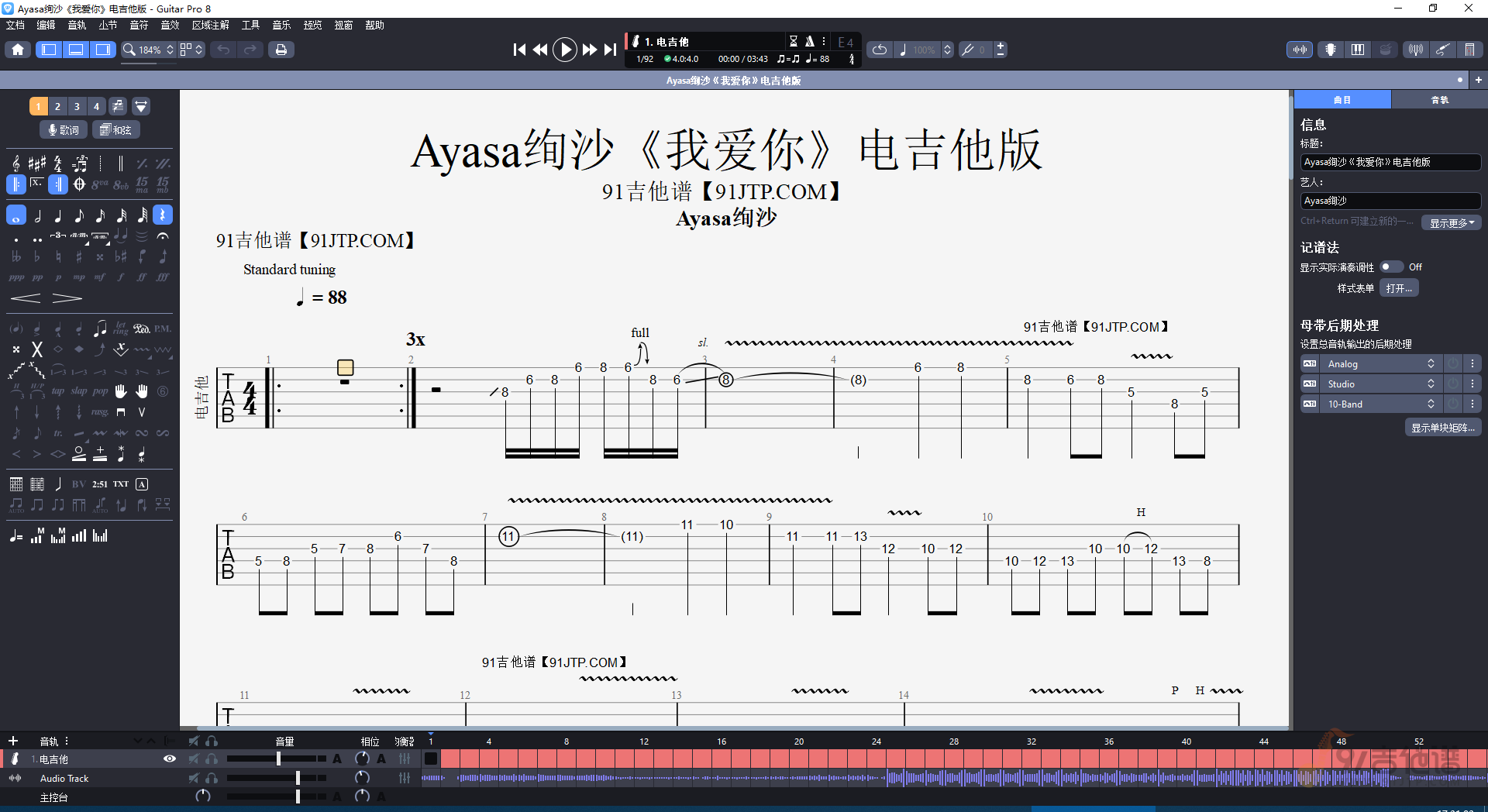Image resolution: width=1488 pixels, height=812 pixels.
Task: Click the triplet feel icon
Action: (80, 163)
